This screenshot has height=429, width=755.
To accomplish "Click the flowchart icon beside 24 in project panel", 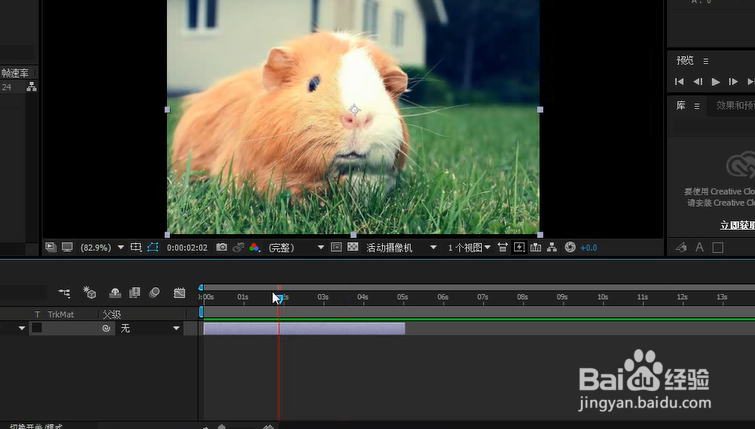I will tap(32, 87).
